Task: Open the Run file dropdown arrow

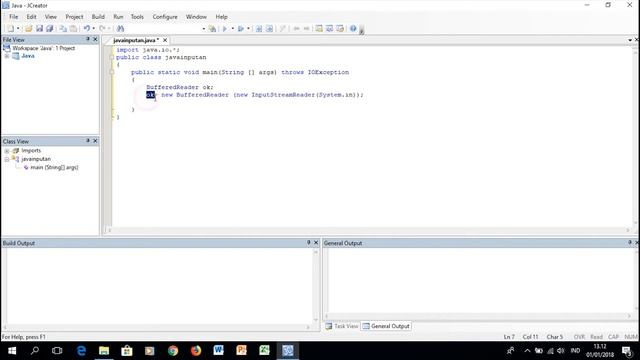Action: click(x=232, y=29)
